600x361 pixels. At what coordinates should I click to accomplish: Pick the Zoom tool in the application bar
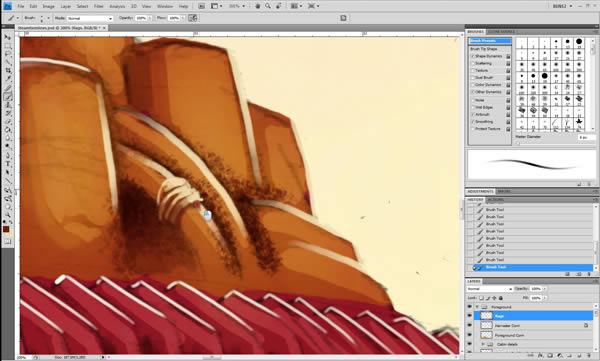pyautogui.click(x=268, y=6)
